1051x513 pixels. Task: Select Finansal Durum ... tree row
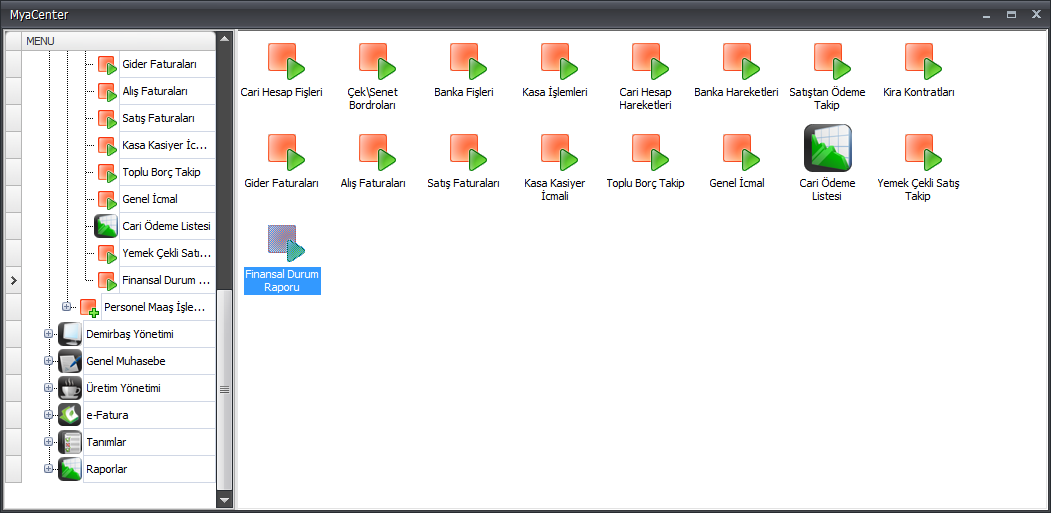pyautogui.click(x=167, y=280)
